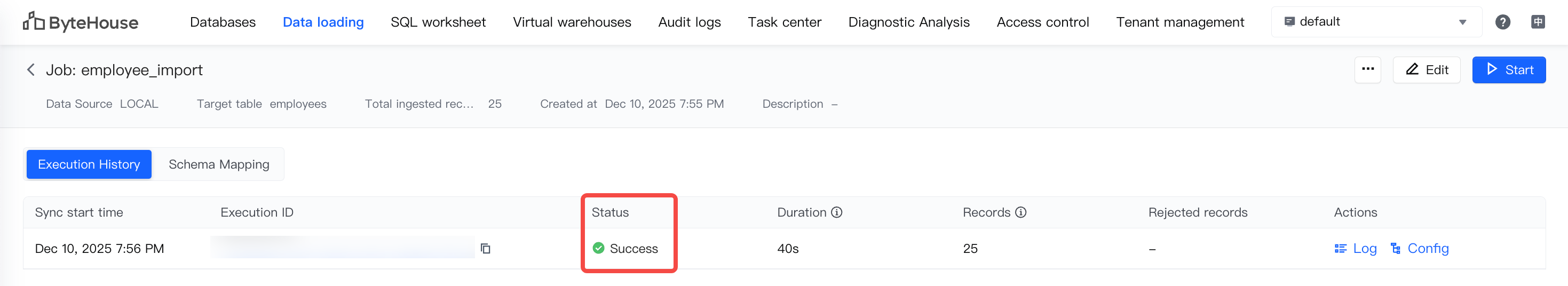Go to SQL worksheet
This screenshot has width=1568, height=286.
[438, 22]
